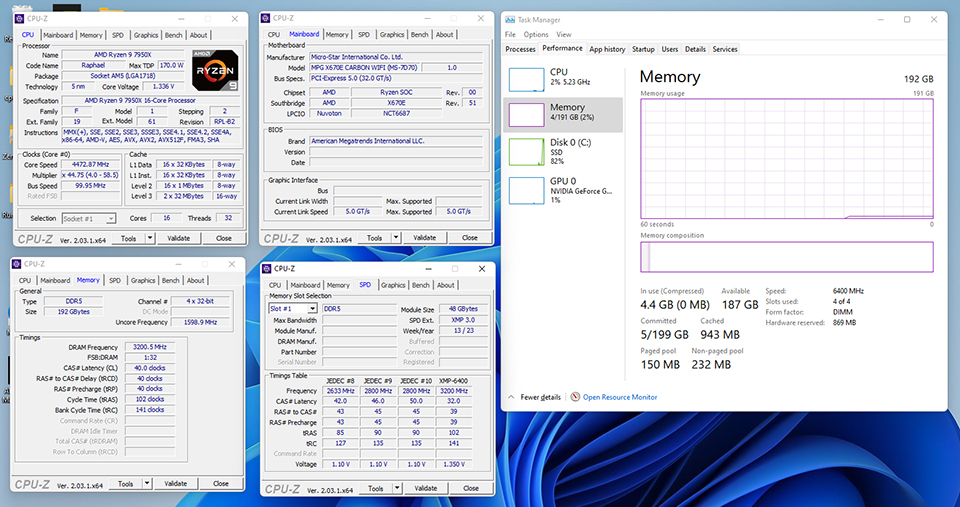Click CPU-Z icon in the Memory window title

(x=17, y=264)
